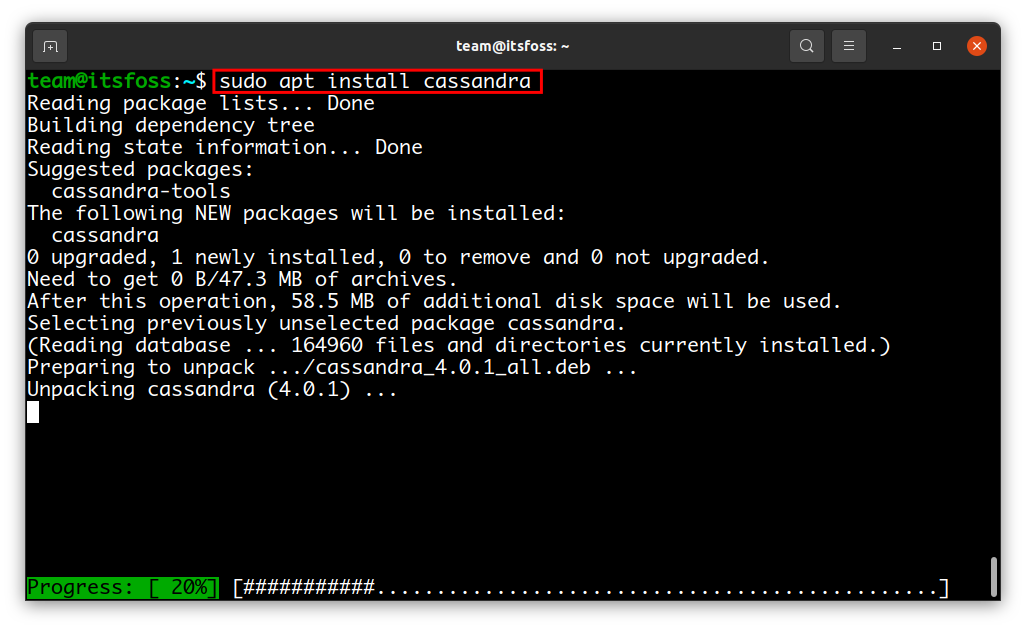The image size is (1026, 629).
Task: Click the cassandra_4.0.1_all.deb filename text
Action: click(453, 367)
